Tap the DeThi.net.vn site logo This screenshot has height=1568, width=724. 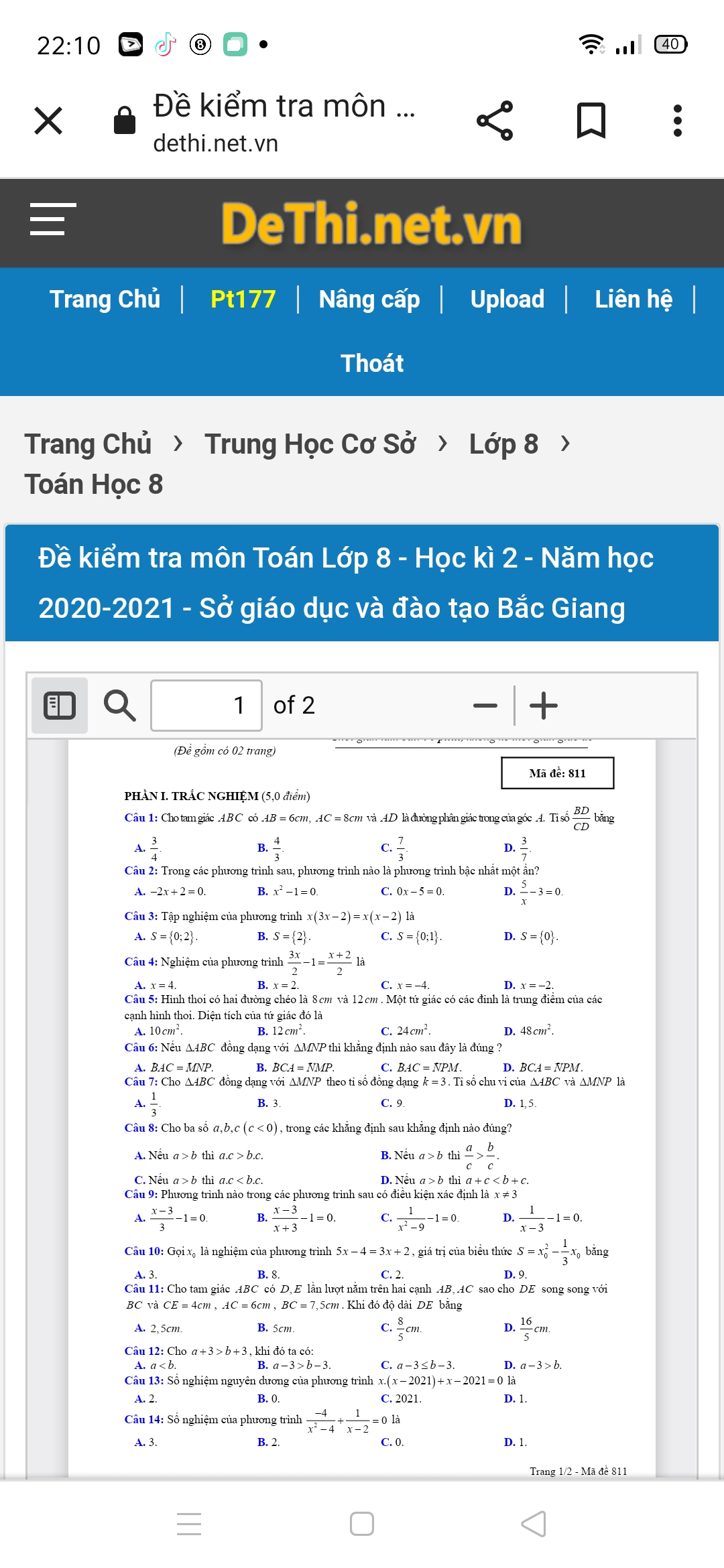[371, 224]
